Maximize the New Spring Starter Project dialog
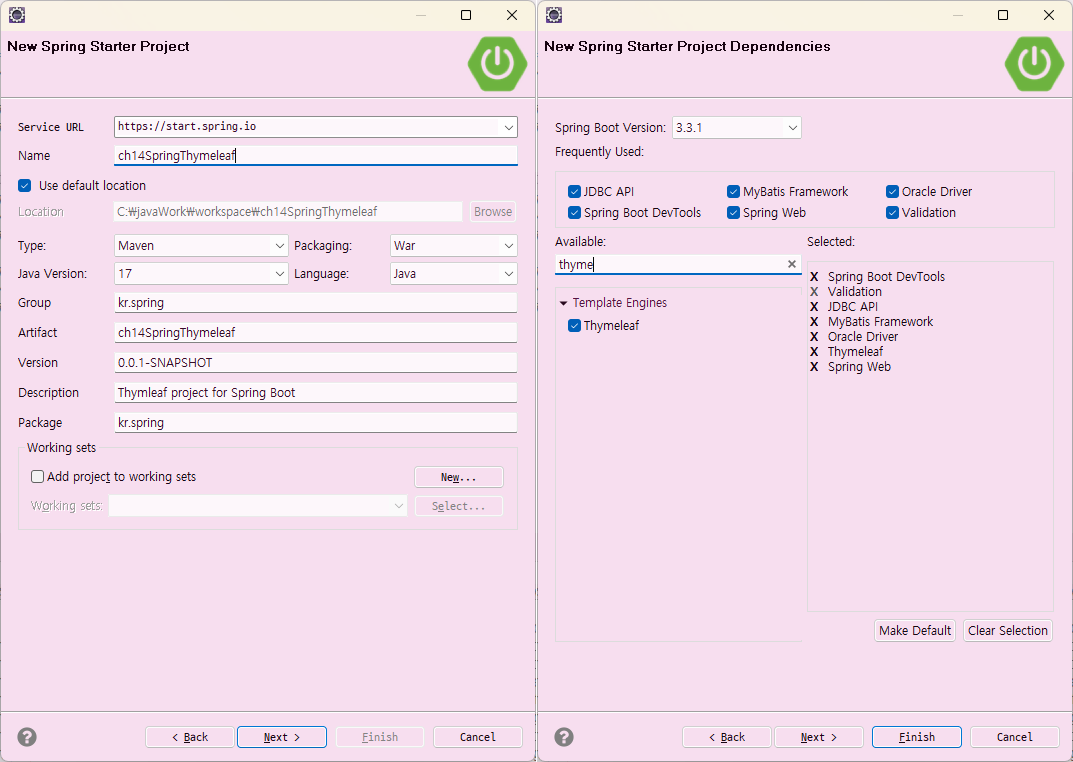The image size is (1073, 762). click(x=466, y=15)
